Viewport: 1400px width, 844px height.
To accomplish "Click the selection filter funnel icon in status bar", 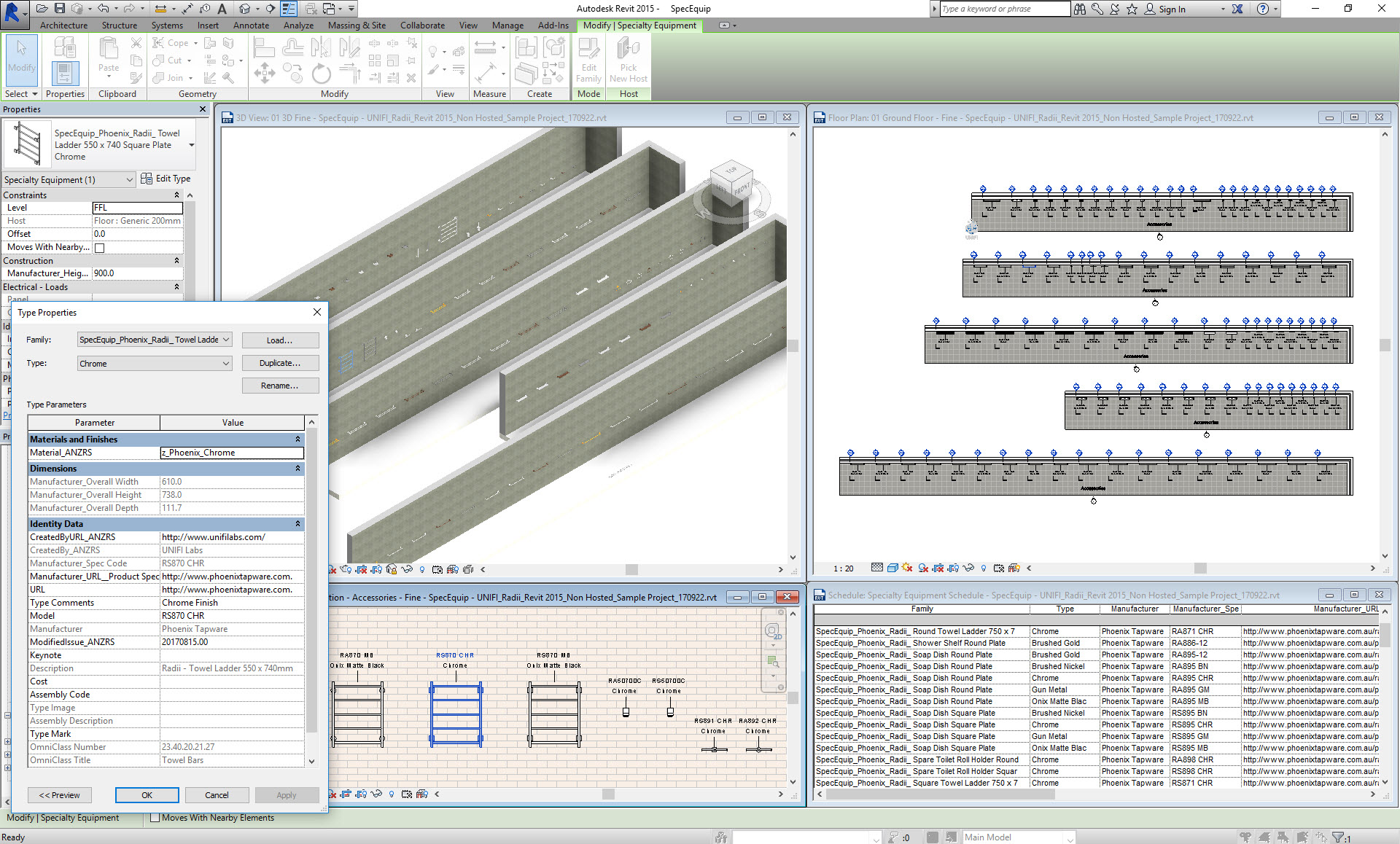I will coord(1338,837).
